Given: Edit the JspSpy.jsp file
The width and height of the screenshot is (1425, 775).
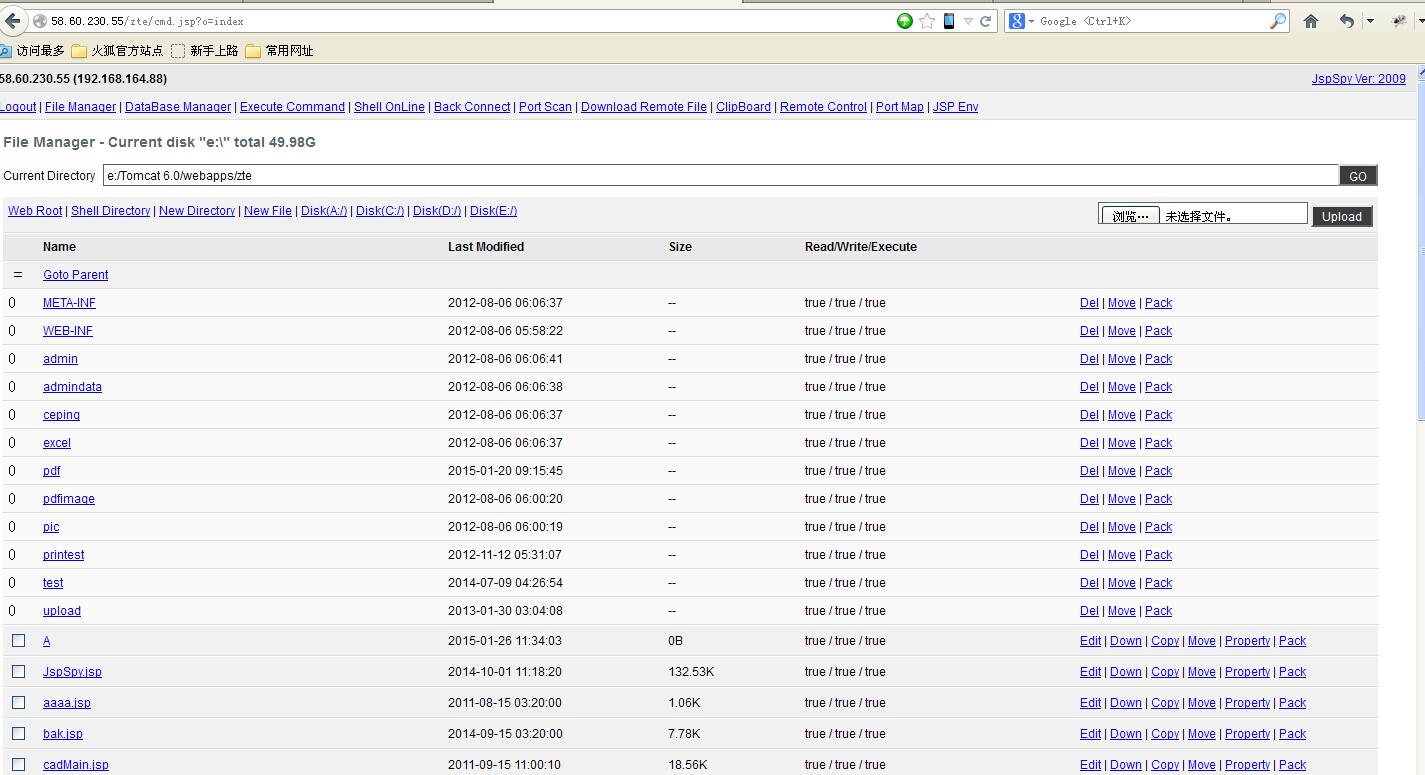Looking at the screenshot, I should (1090, 672).
